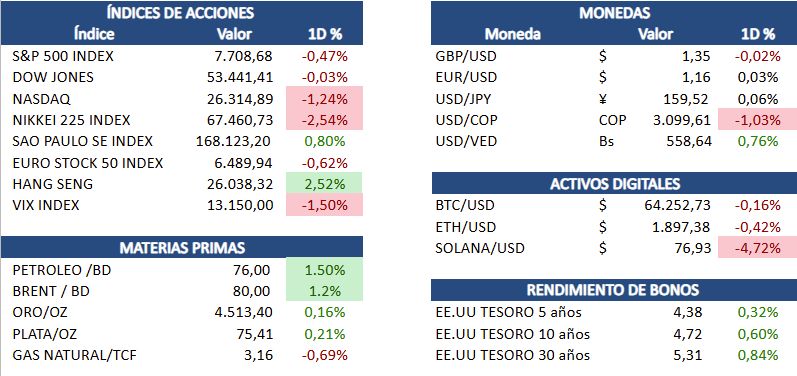The width and height of the screenshot is (797, 376).
Task: Click the MATERIAS PRIMAS header
Action: pos(181,247)
